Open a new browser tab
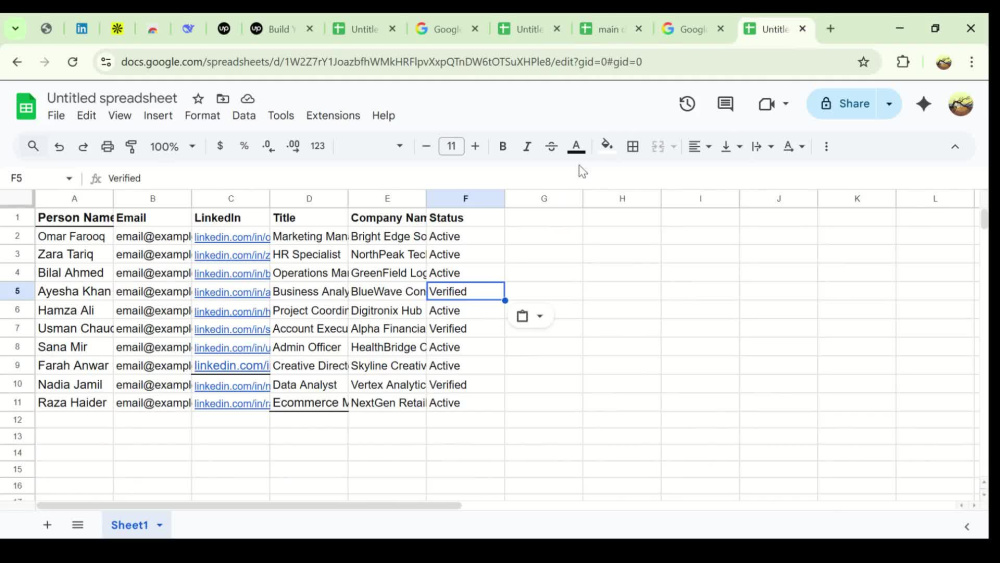The image size is (1000, 563). tap(830, 29)
